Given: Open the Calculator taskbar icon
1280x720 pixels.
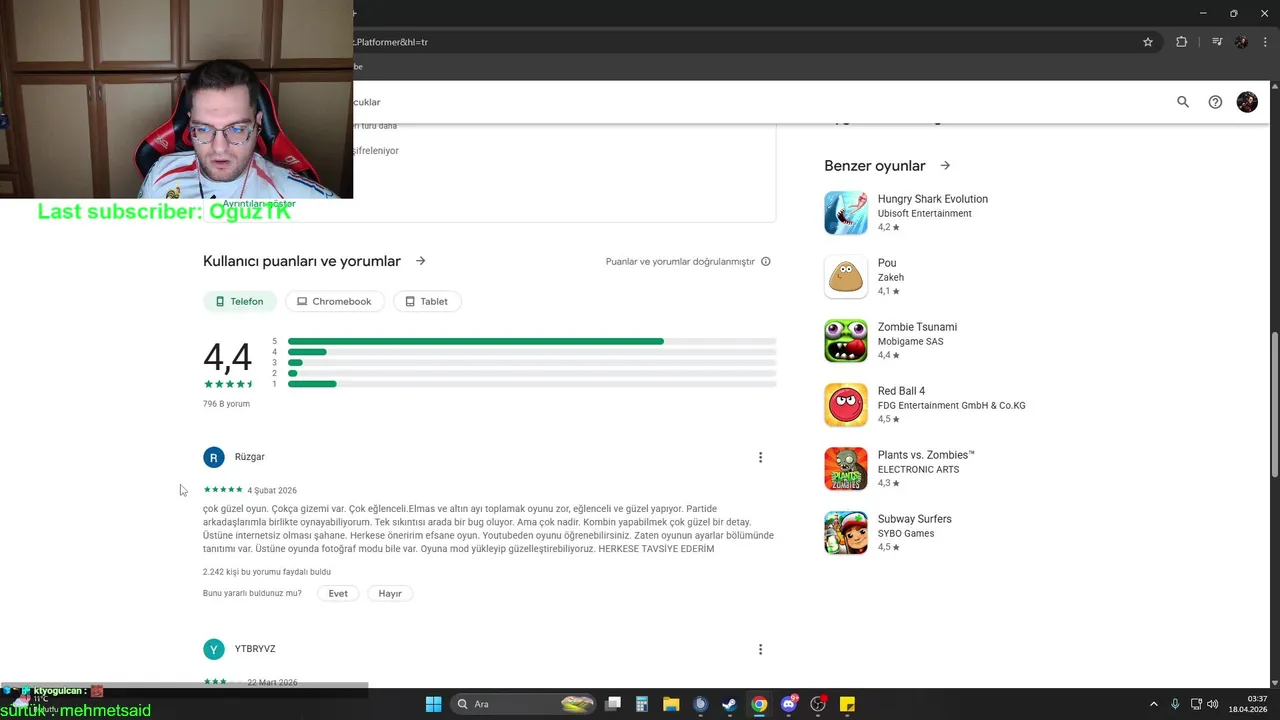Looking at the screenshot, I should coord(642,704).
